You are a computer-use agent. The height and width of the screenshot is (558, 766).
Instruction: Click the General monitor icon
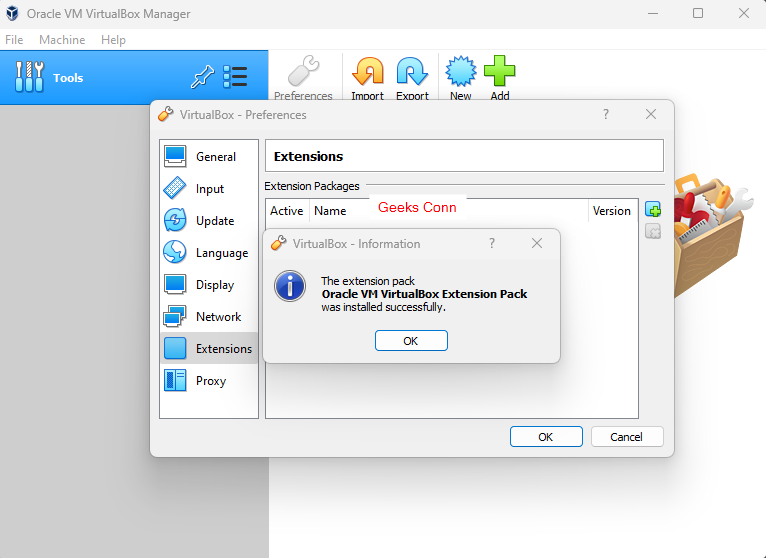[175, 156]
